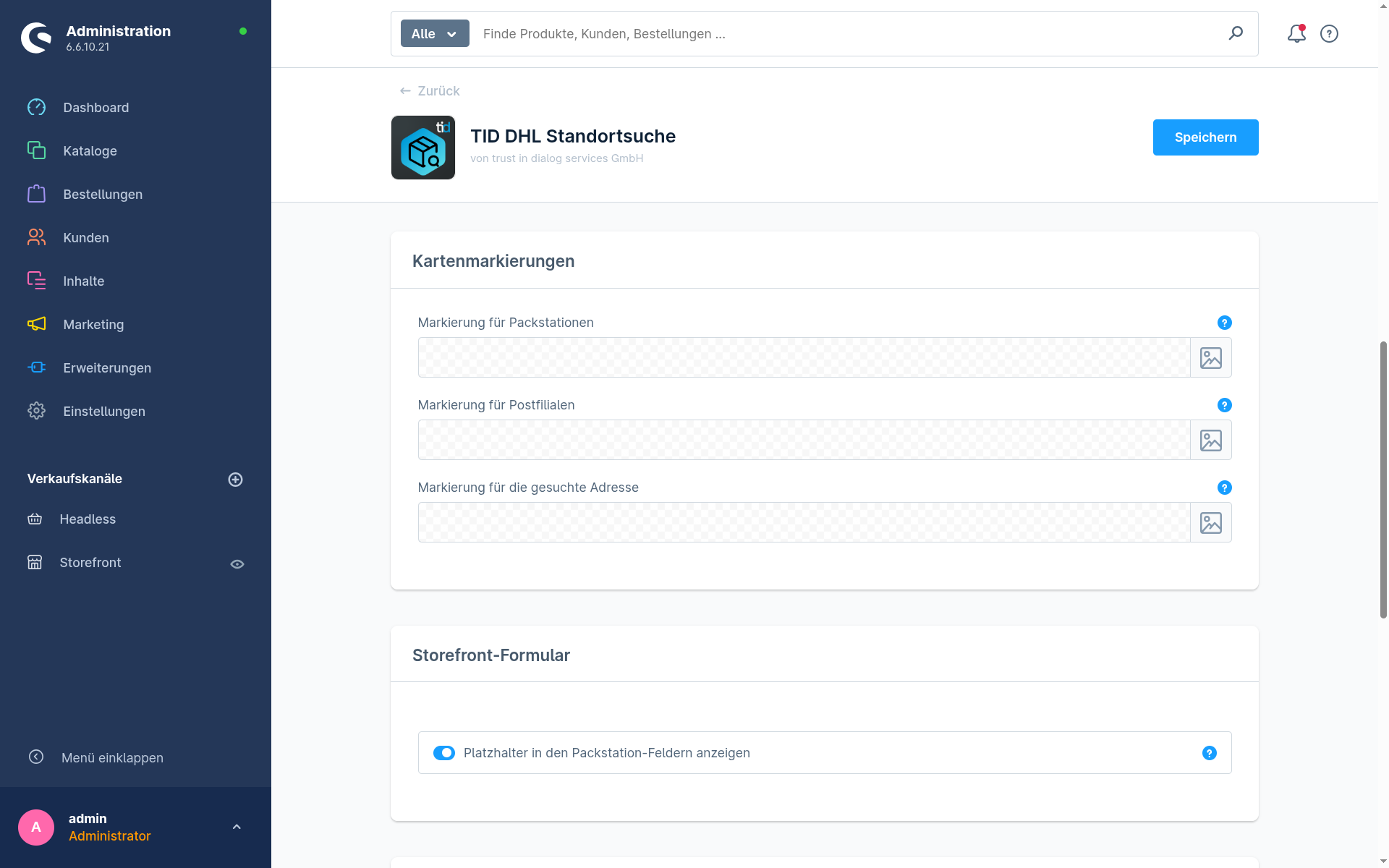Show help for Markierung für Postfilialen
The height and width of the screenshot is (868, 1389).
click(x=1224, y=405)
